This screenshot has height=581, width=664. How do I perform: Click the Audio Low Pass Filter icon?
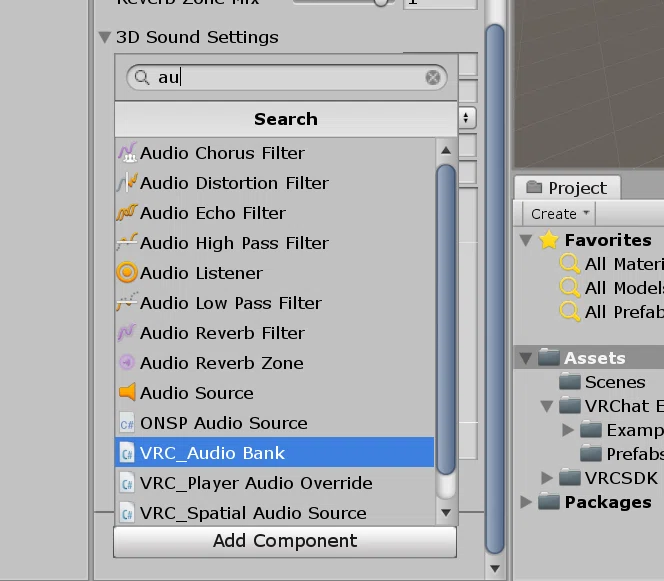(127, 303)
